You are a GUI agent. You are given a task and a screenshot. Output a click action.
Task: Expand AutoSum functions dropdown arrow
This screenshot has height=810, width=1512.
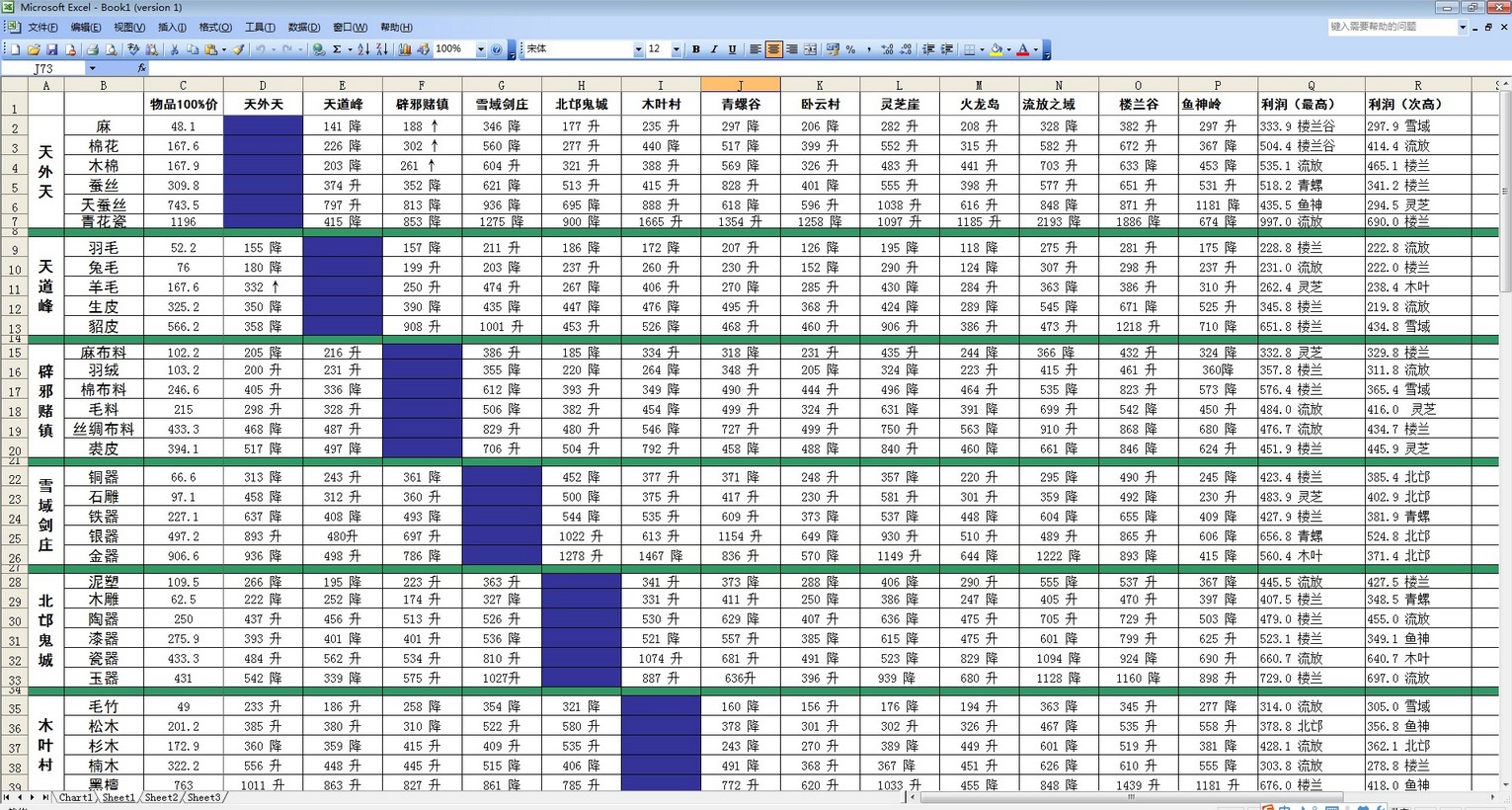[350, 49]
